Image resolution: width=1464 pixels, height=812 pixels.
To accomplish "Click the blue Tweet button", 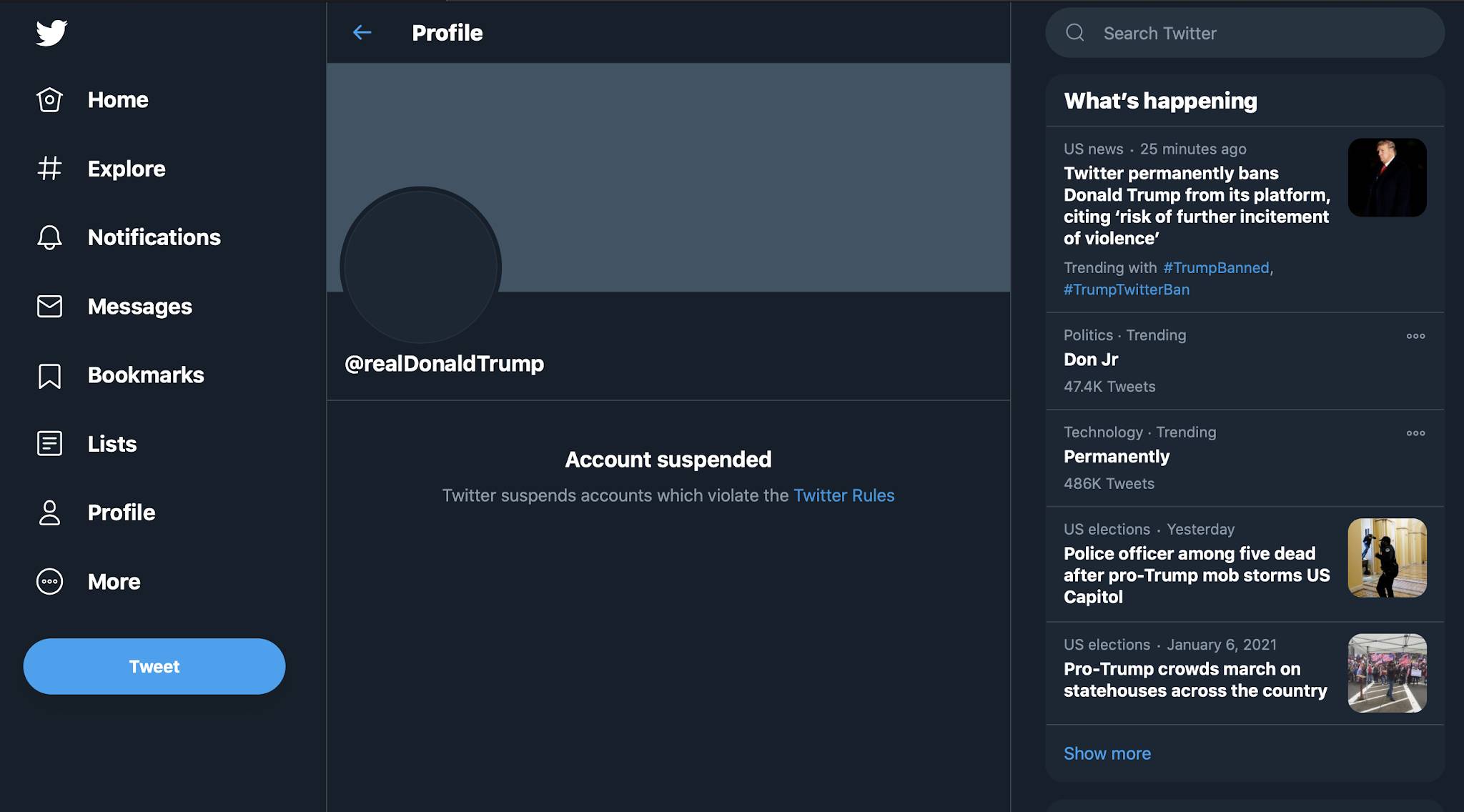I will pos(154,666).
